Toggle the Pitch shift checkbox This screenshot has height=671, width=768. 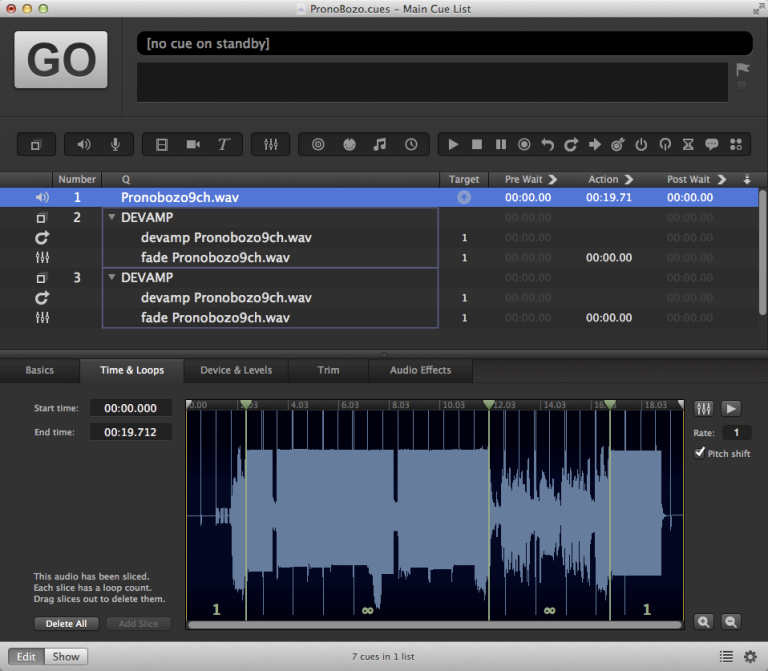[700, 453]
